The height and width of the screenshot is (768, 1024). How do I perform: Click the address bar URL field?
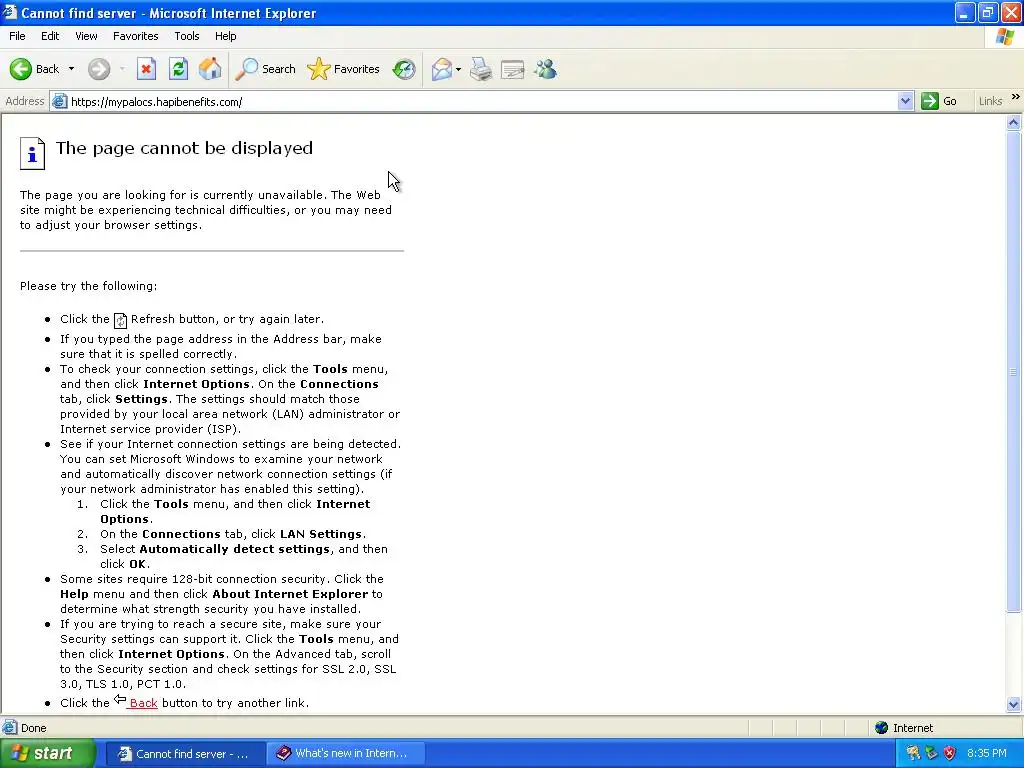tap(482, 101)
